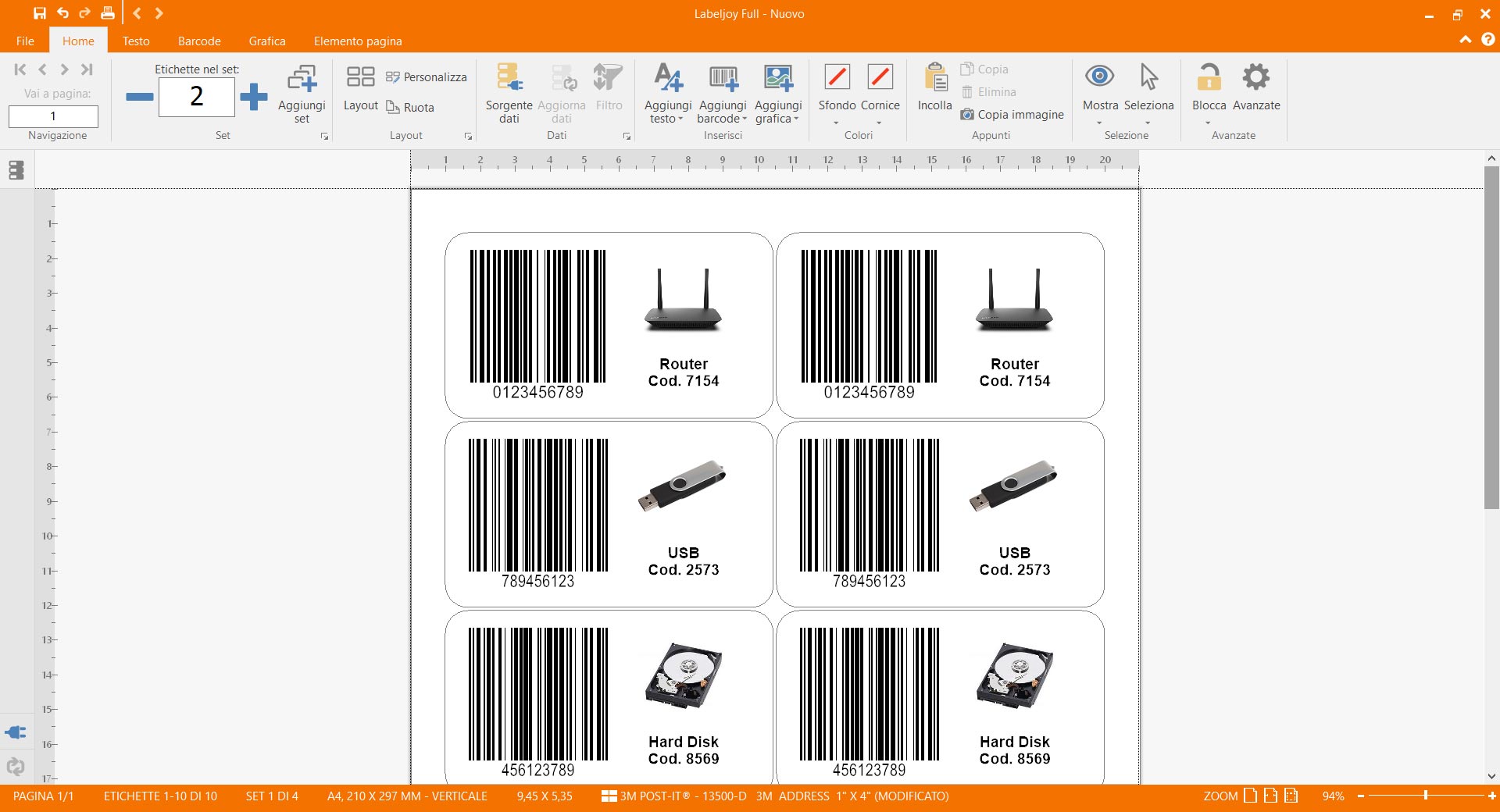Click the refresh icon in left sidebar
The width and height of the screenshot is (1500, 812).
[16, 767]
